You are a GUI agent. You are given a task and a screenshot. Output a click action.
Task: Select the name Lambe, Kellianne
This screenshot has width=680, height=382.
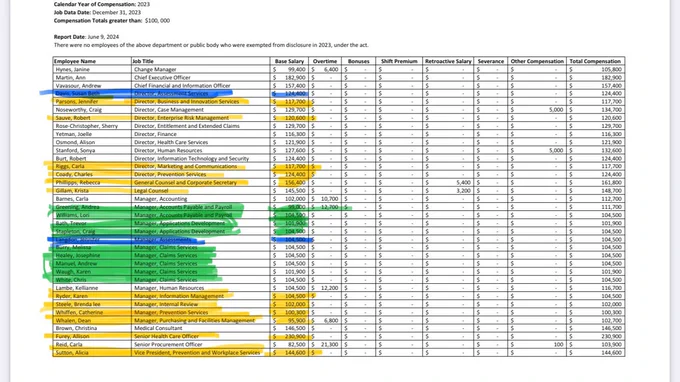click(x=76, y=288)
